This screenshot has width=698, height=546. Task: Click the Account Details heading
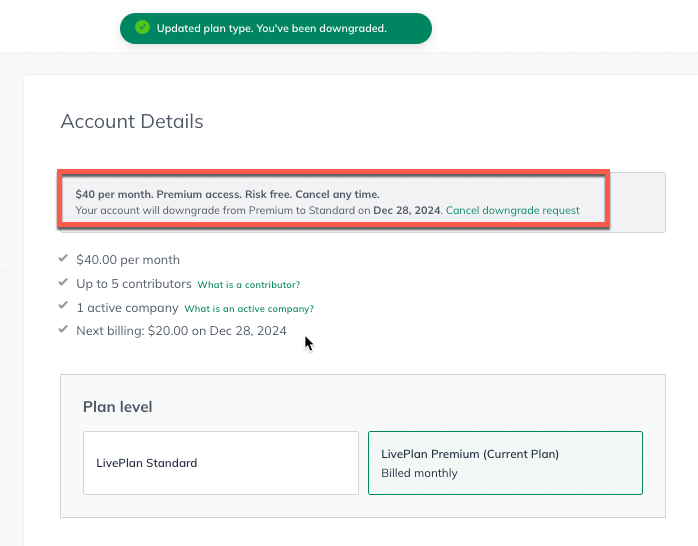[x=132, y=121]
